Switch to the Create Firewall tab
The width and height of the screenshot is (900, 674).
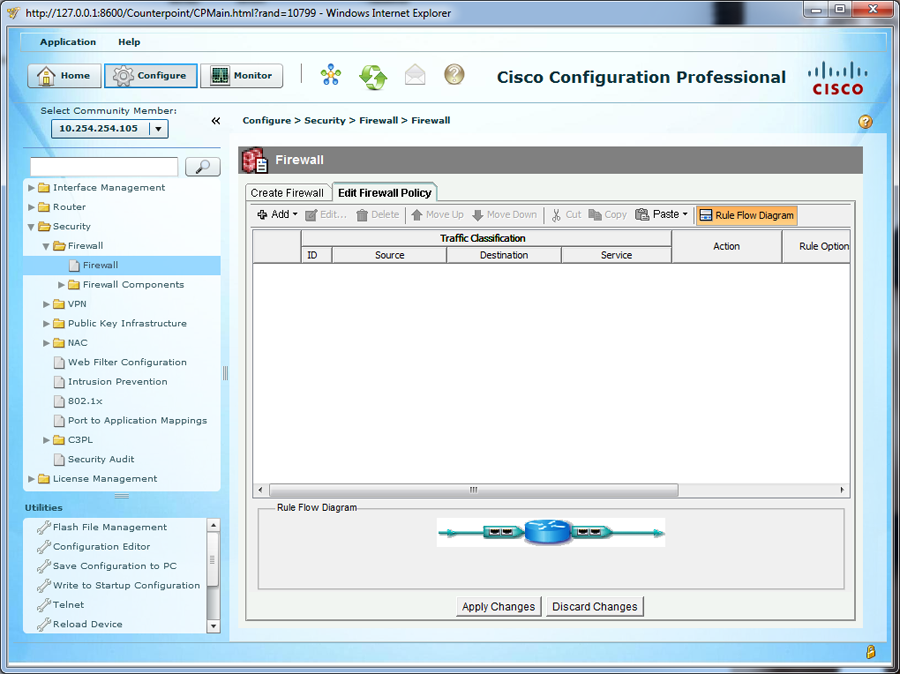287,193
